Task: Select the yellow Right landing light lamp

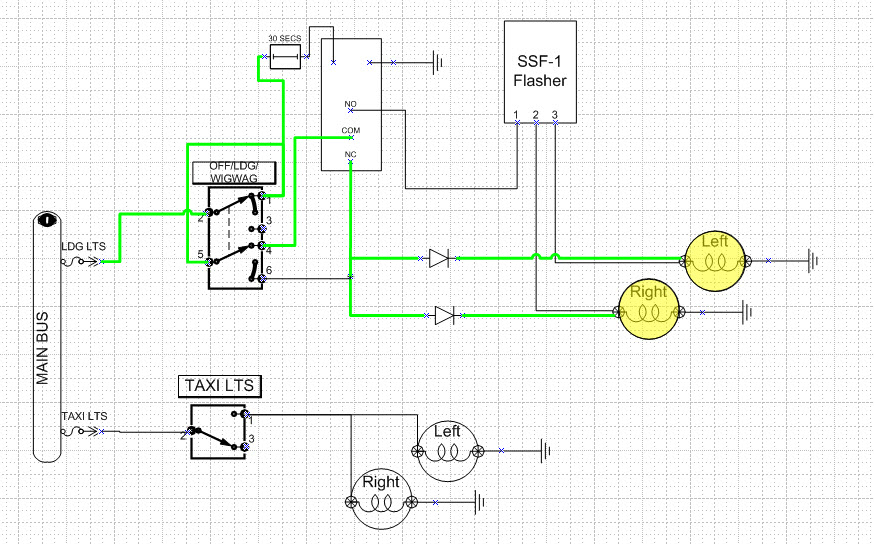Action: 649,312
